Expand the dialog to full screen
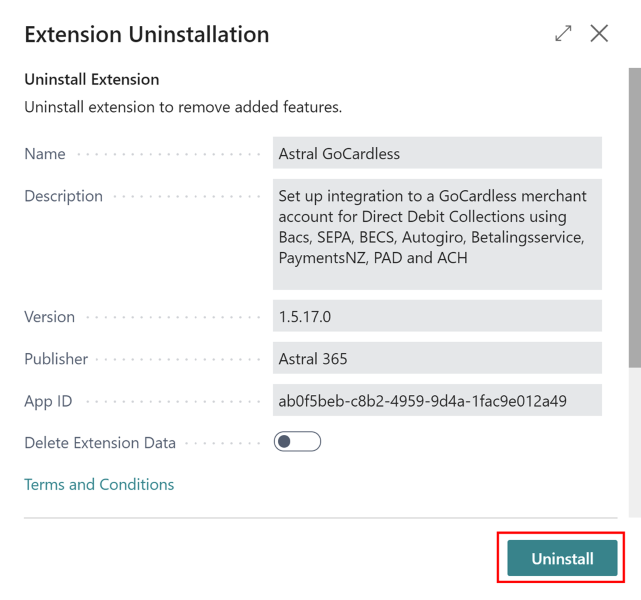This screenshot has width=641, height=600. pyautogui.click(x=564, y=34)
